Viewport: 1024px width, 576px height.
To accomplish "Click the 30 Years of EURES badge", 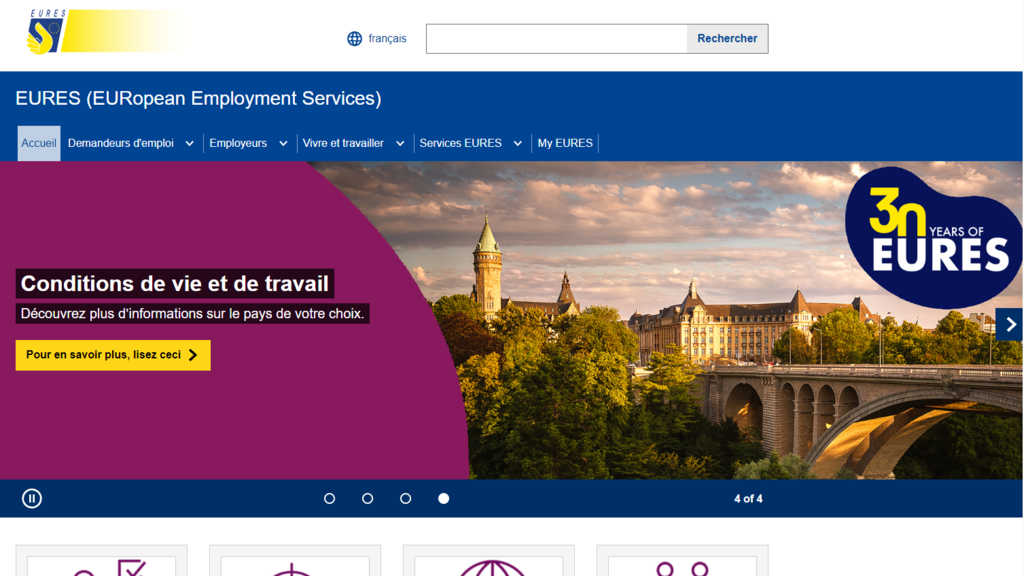I will click(x=934, y=237).
